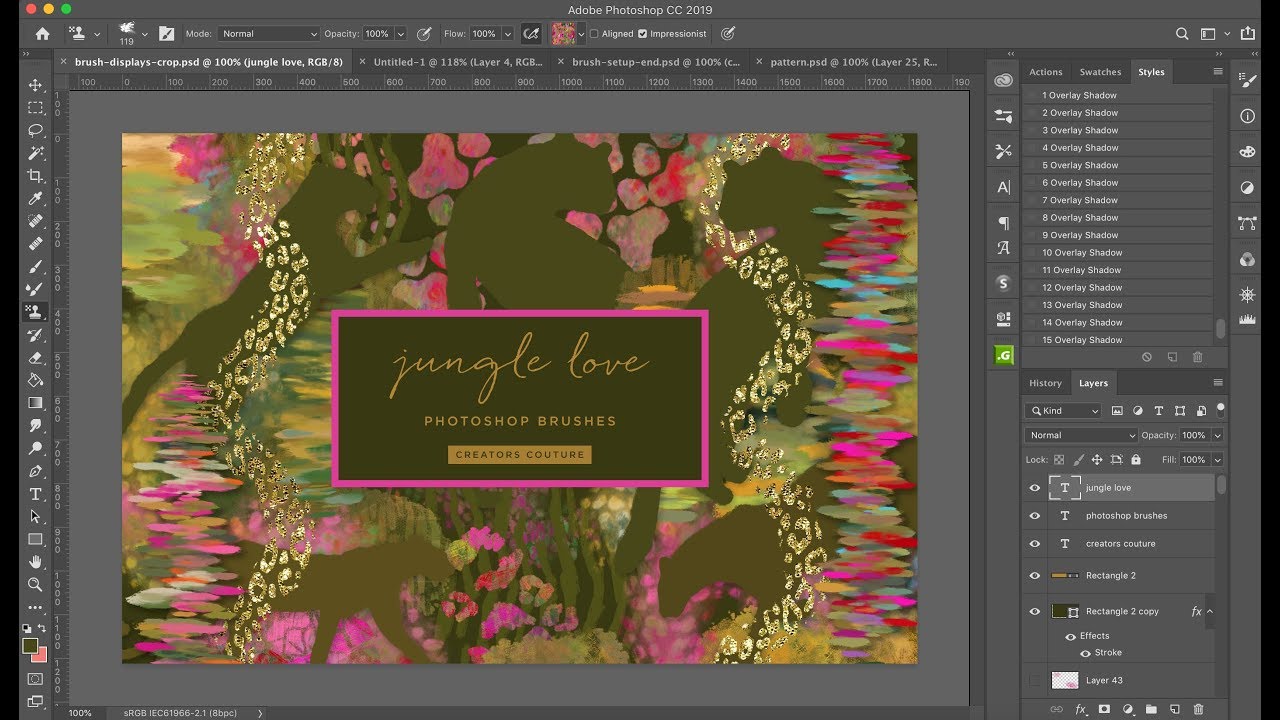Hide the Rectangle 2 layer

tap(1035, 576)
